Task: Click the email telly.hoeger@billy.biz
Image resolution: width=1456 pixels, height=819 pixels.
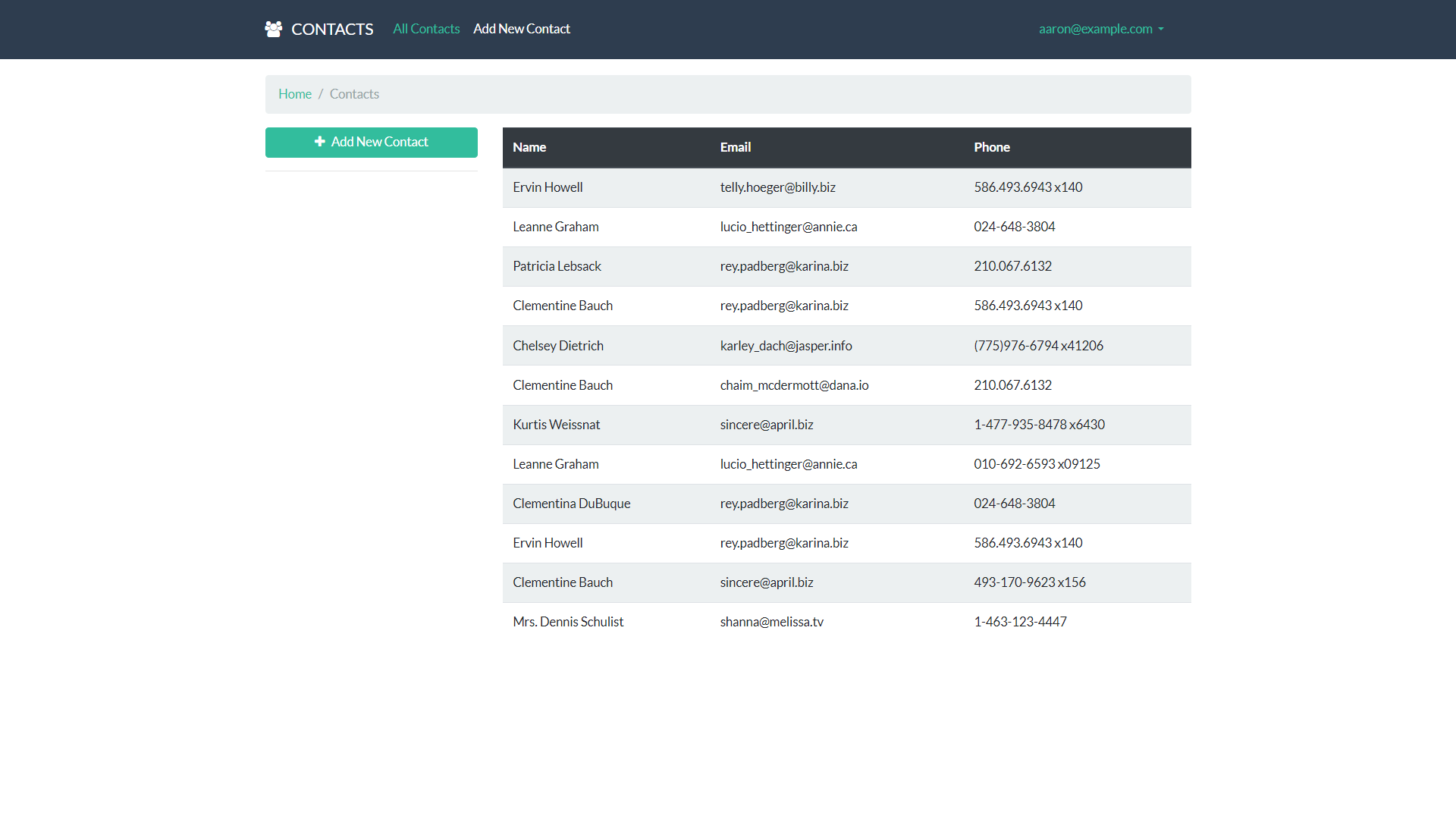Action: click(x=777, y=187)
